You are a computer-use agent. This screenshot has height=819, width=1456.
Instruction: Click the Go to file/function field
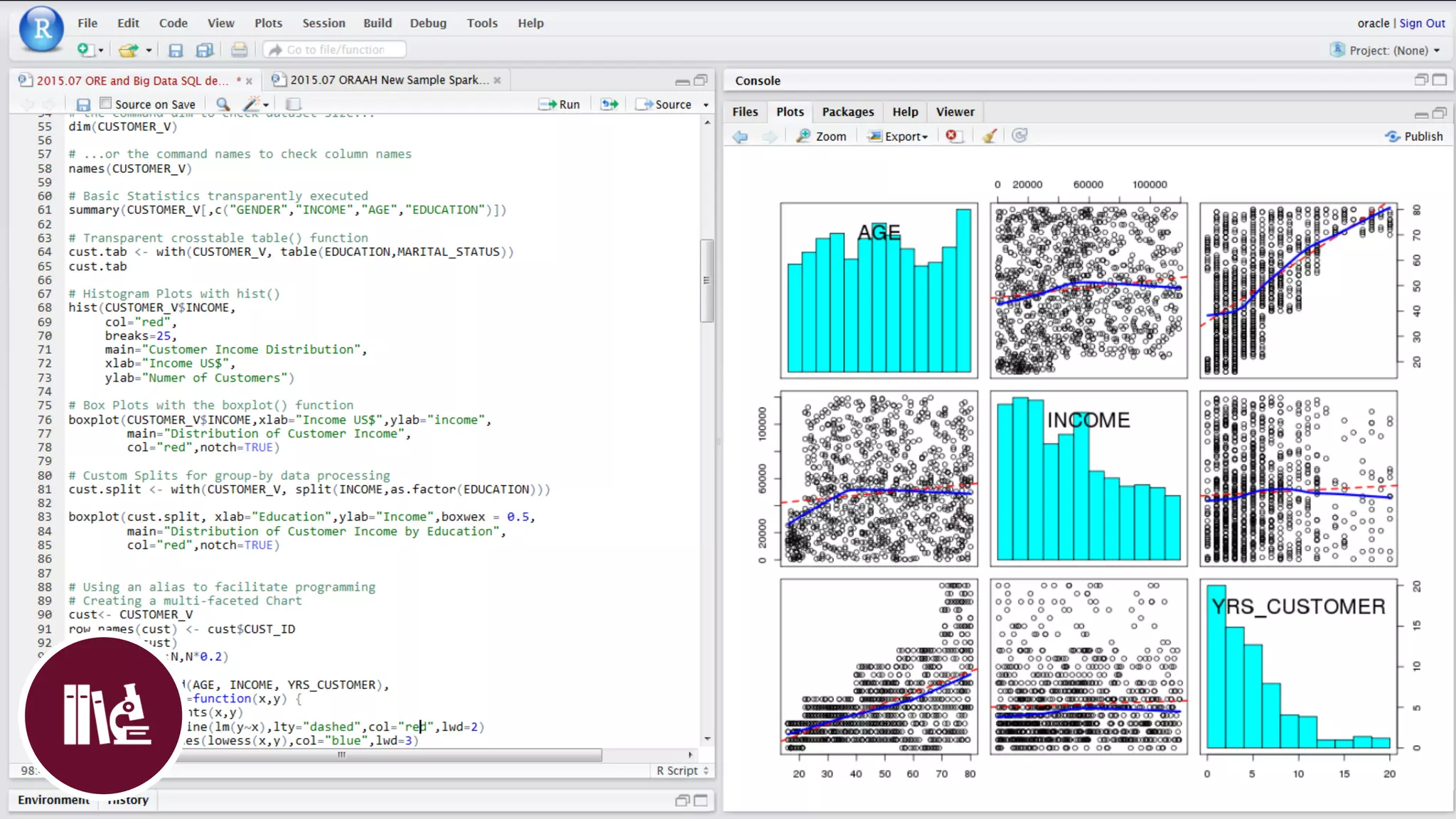point(336,50)
